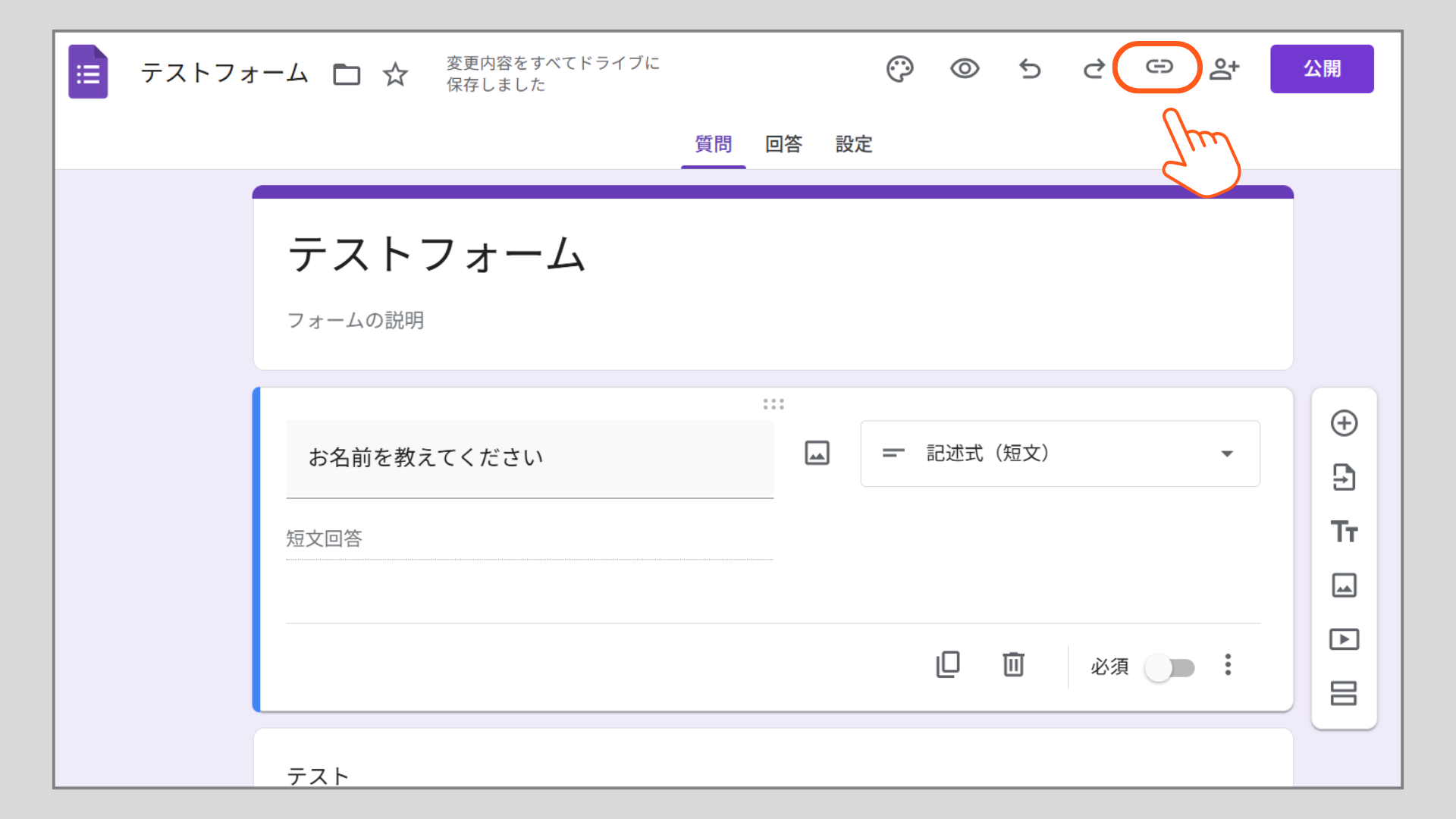1456x819 pixels.
Task: Add a new section from the sidebar
Action: pyautogui.click(x=1344, y=694)
